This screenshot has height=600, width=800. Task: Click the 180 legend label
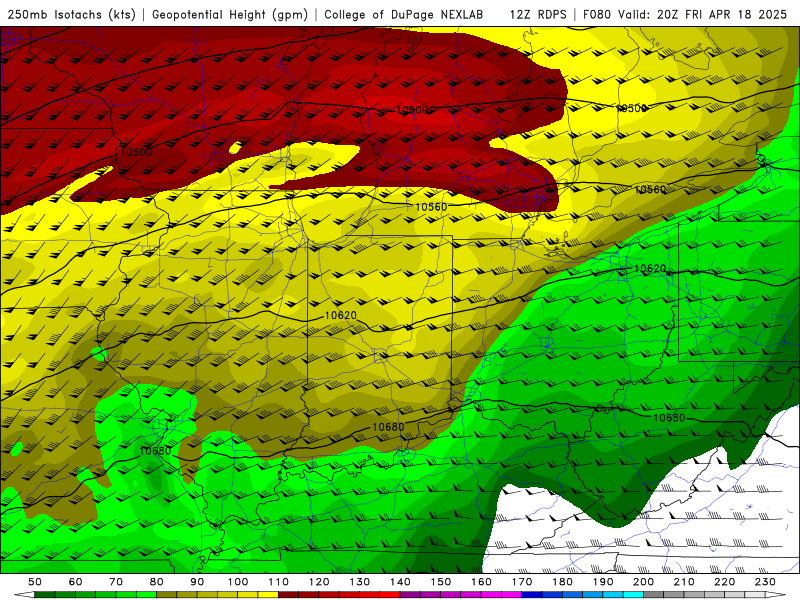pyautogui.click(x=563, y=582)
